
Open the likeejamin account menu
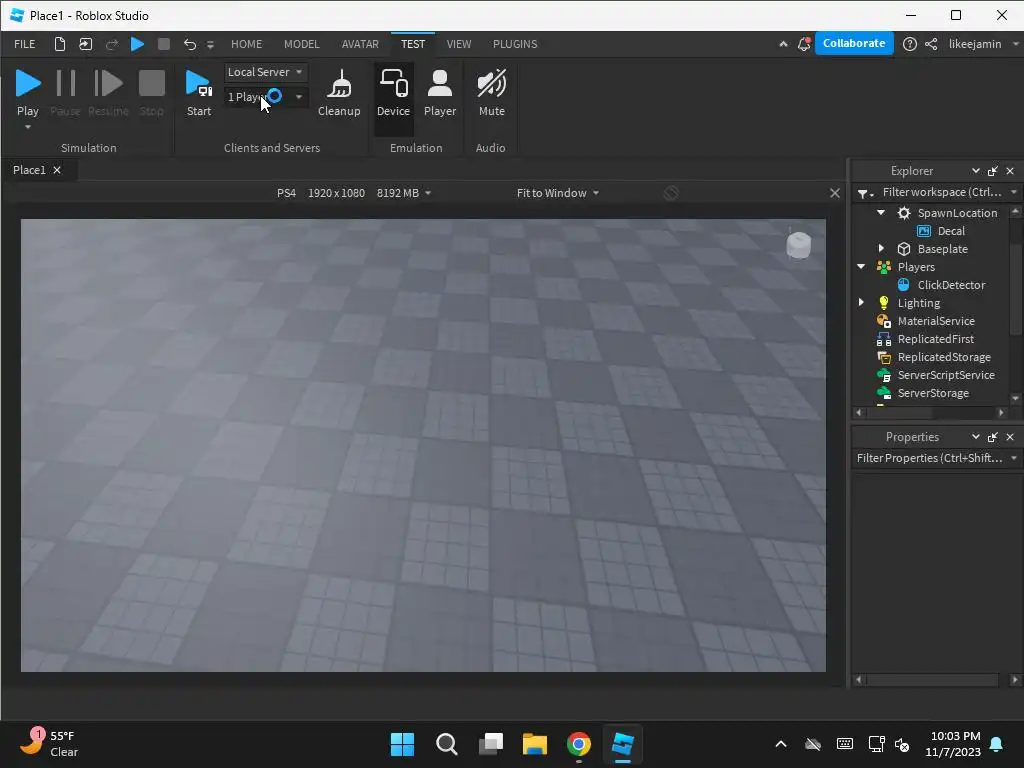point(982,44)
